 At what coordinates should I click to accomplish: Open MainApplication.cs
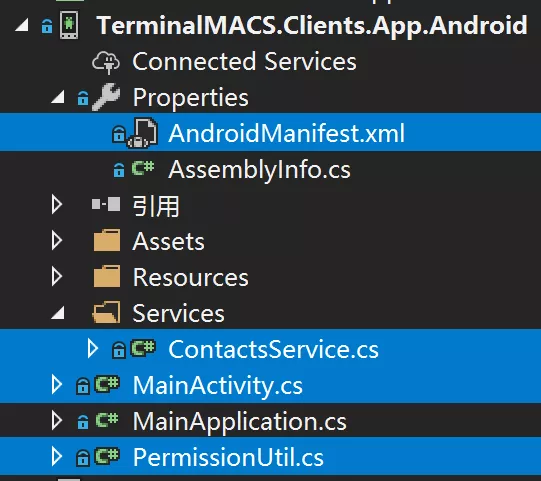[x=240, y=422]
